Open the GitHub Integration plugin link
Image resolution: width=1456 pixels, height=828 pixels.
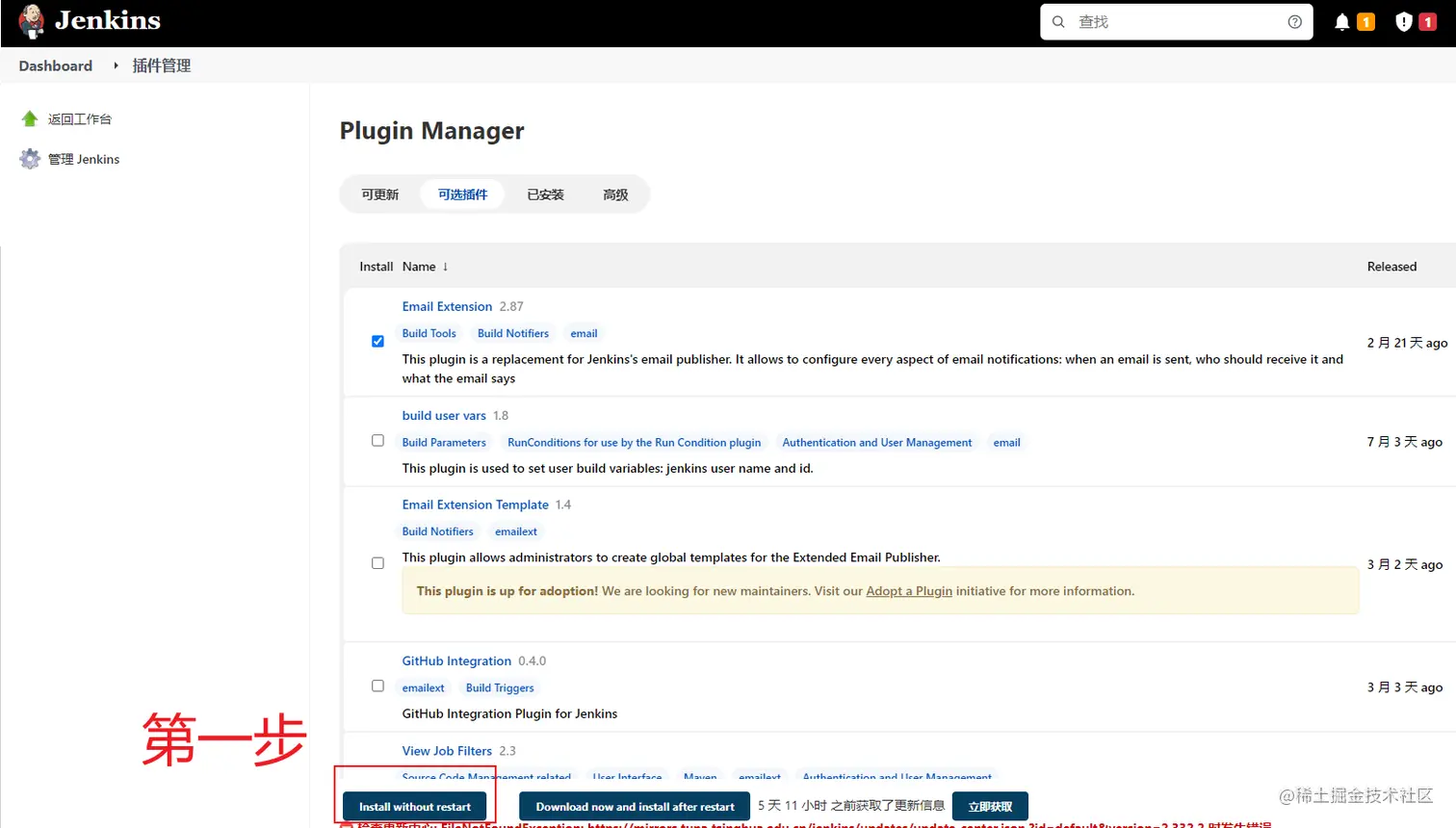456,660
